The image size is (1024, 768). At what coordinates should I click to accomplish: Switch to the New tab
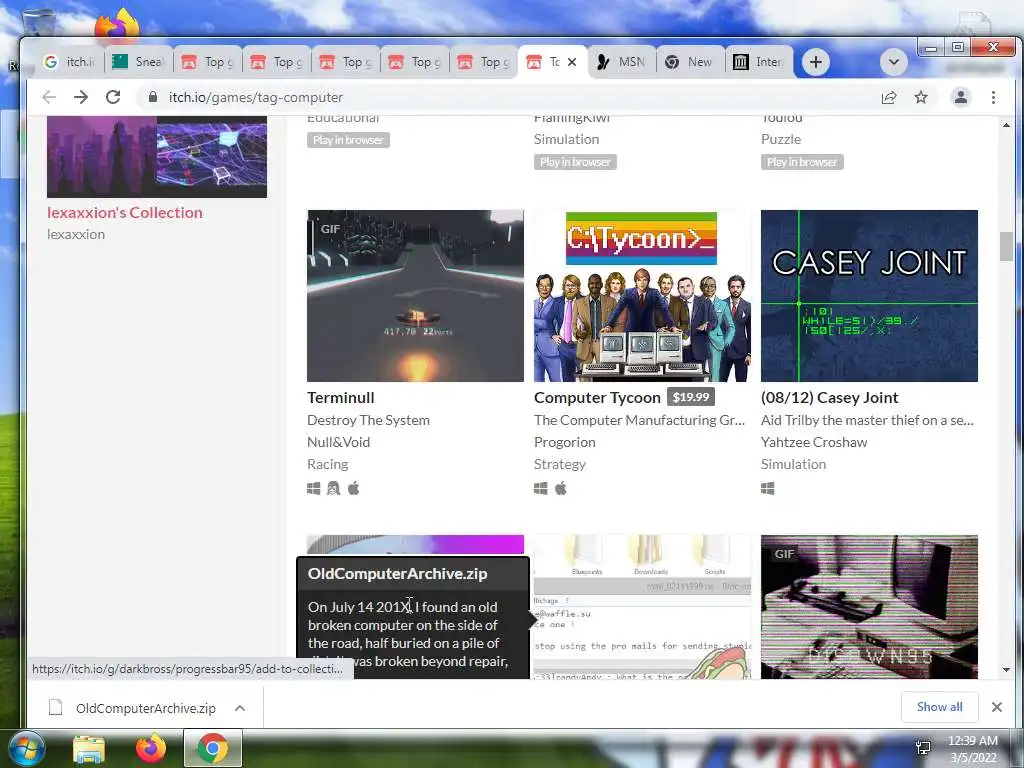pos(690,62)
